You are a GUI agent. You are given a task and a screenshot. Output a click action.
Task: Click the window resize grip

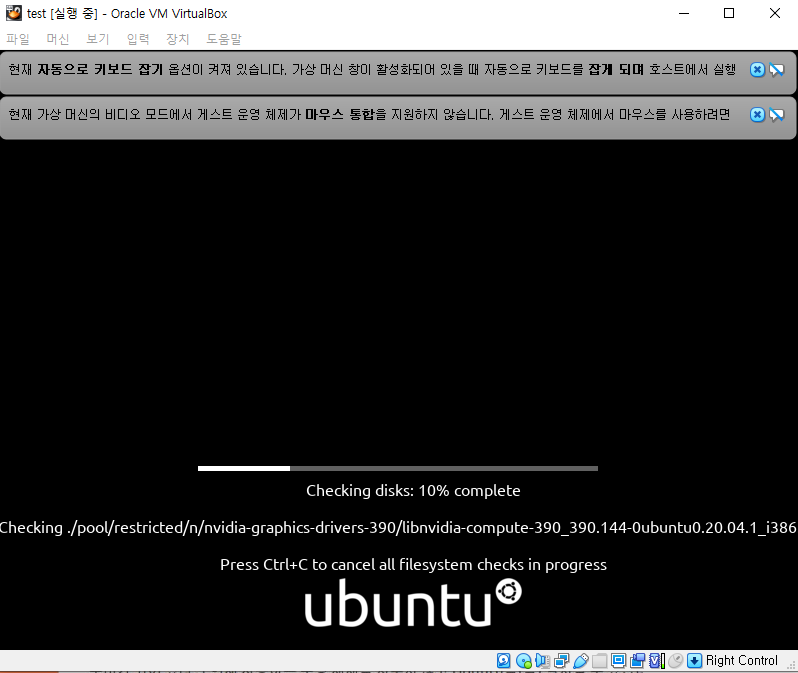click(x=790, y=665)
